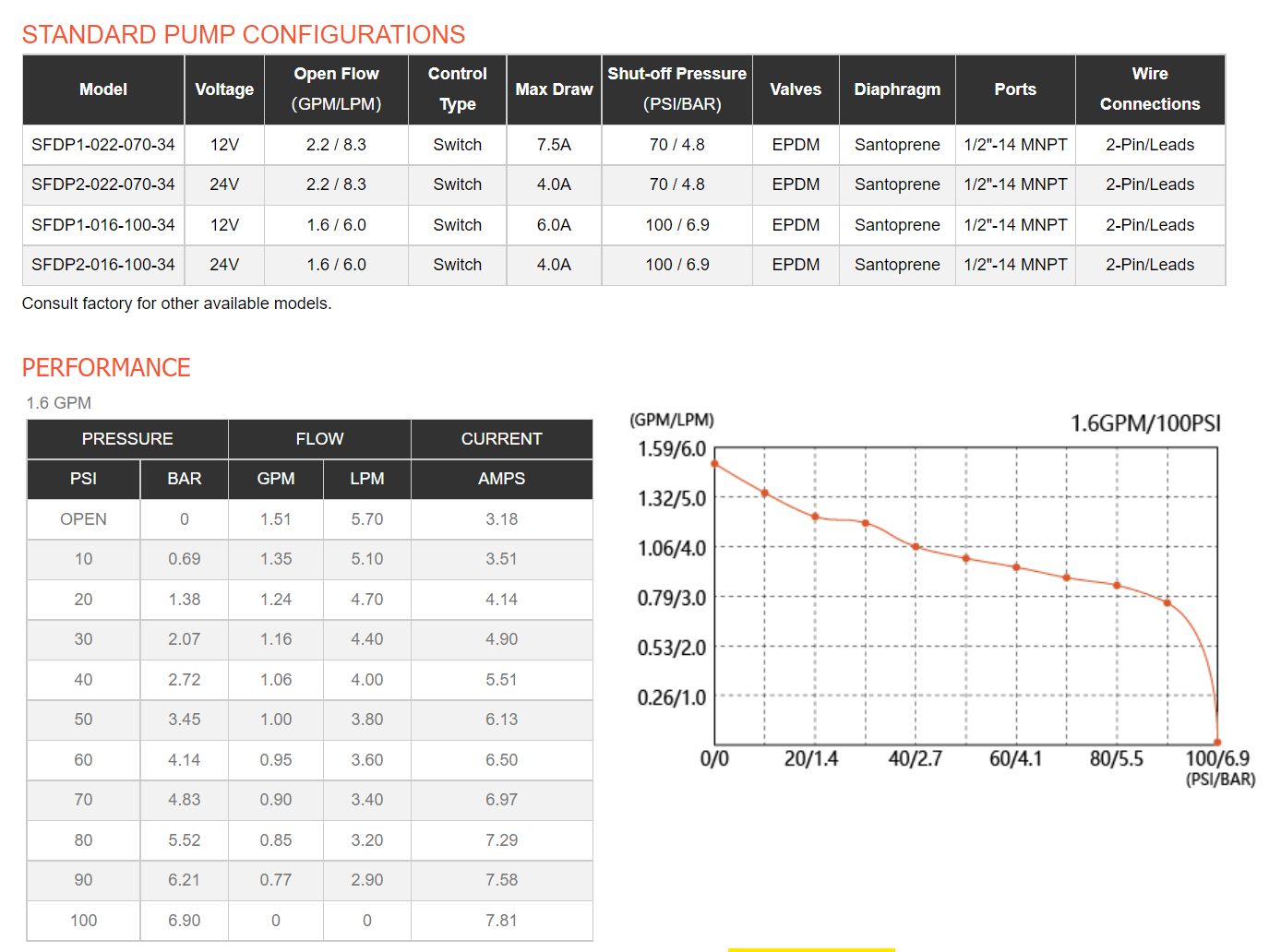
Task: Click 2-Pin/Leads in the SFDP1-022-070-34 row
Action: click(1150, 145)
